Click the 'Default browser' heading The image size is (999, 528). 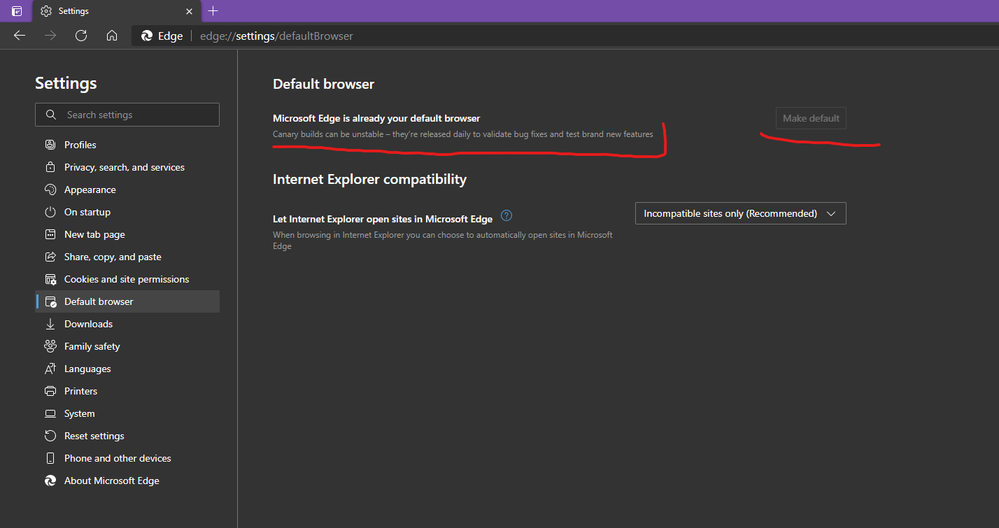(324, 84)
